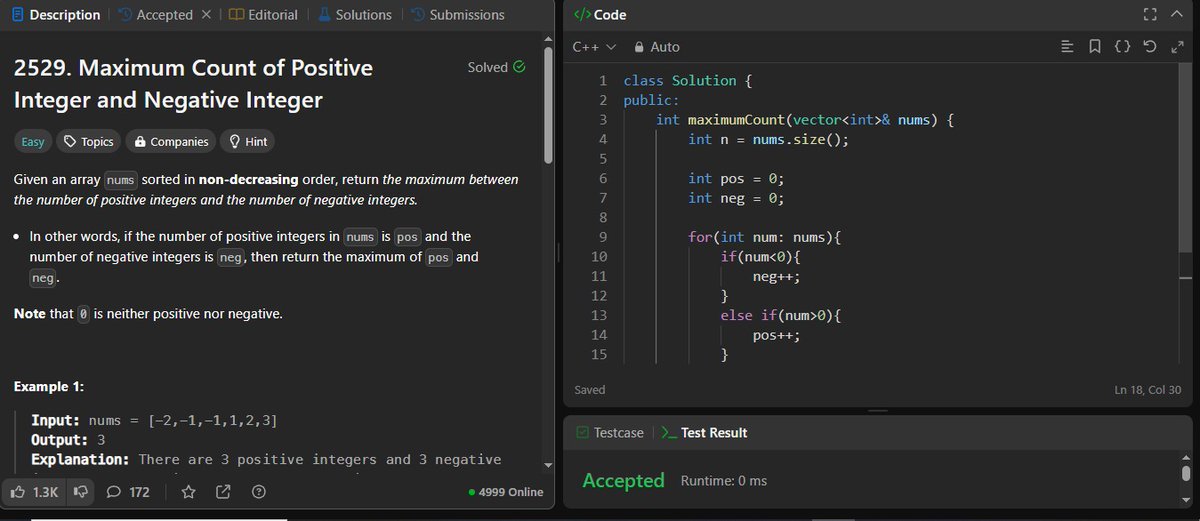Switch to the Accepted tab
This screenshot has height=521, width=1200.
tap(155, 15)
